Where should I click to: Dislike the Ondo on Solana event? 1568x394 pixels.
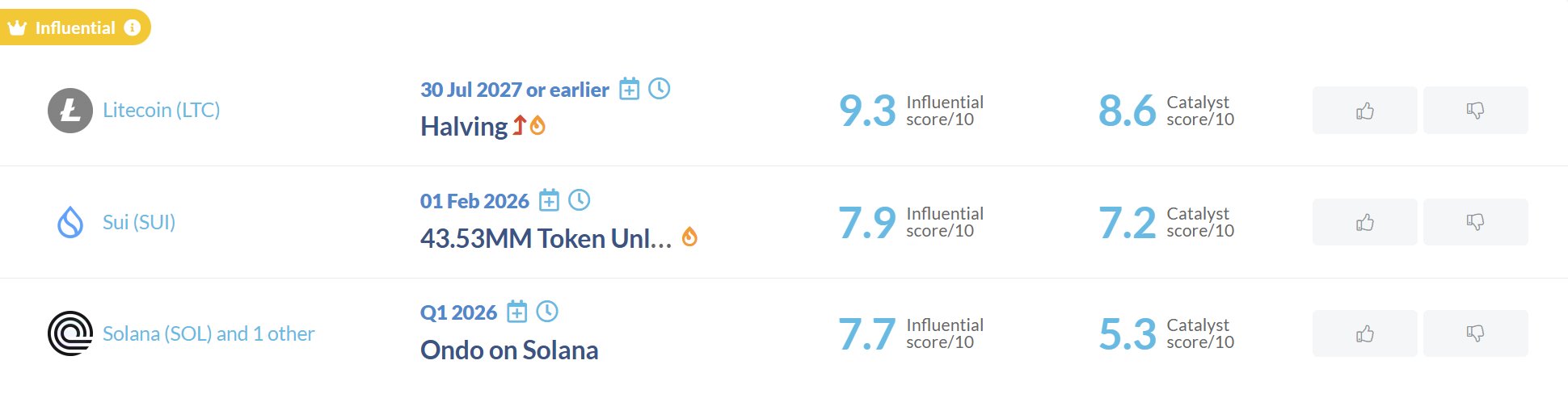point(1475,333)
